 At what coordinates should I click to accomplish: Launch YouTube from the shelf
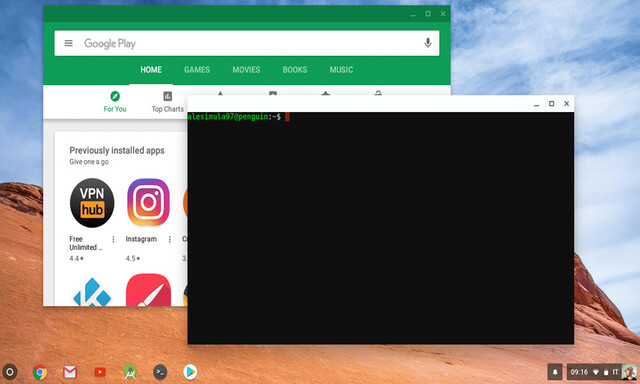[x=100, y=372]
